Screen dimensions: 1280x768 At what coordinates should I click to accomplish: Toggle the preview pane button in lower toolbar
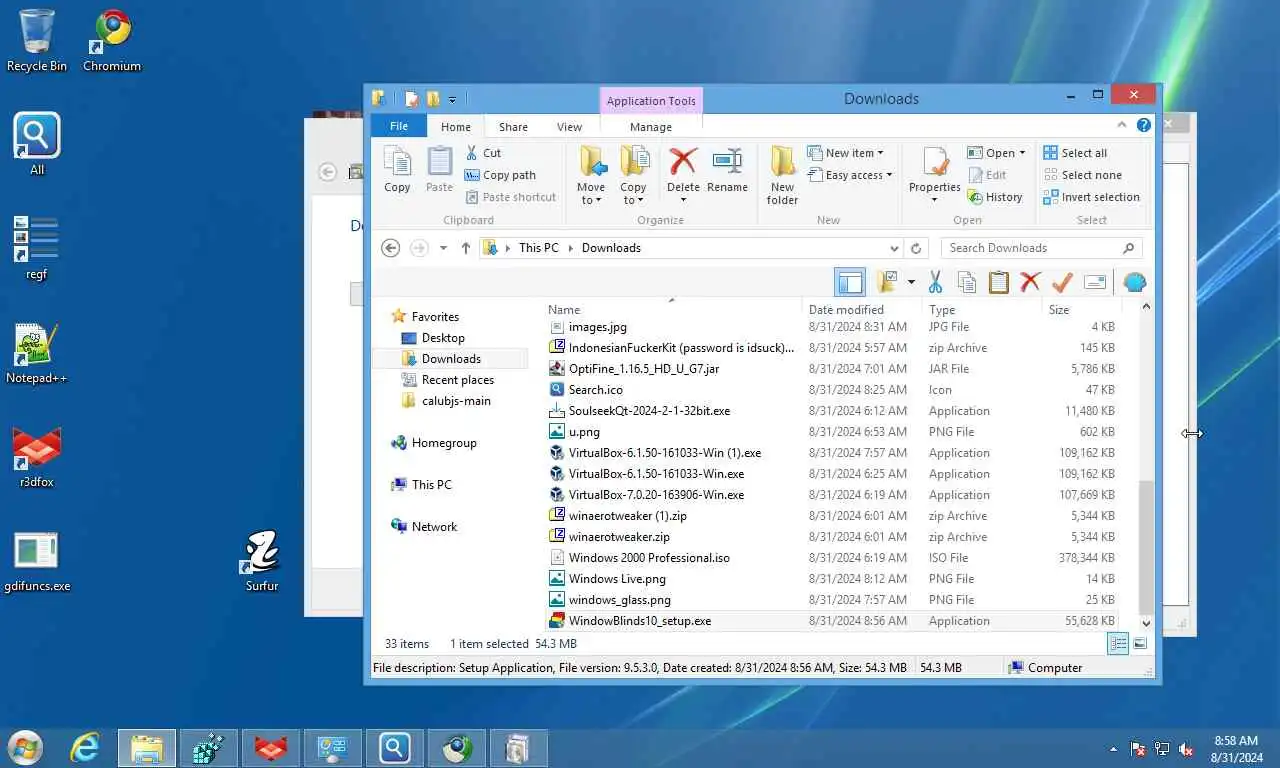[x=850, y=282]
